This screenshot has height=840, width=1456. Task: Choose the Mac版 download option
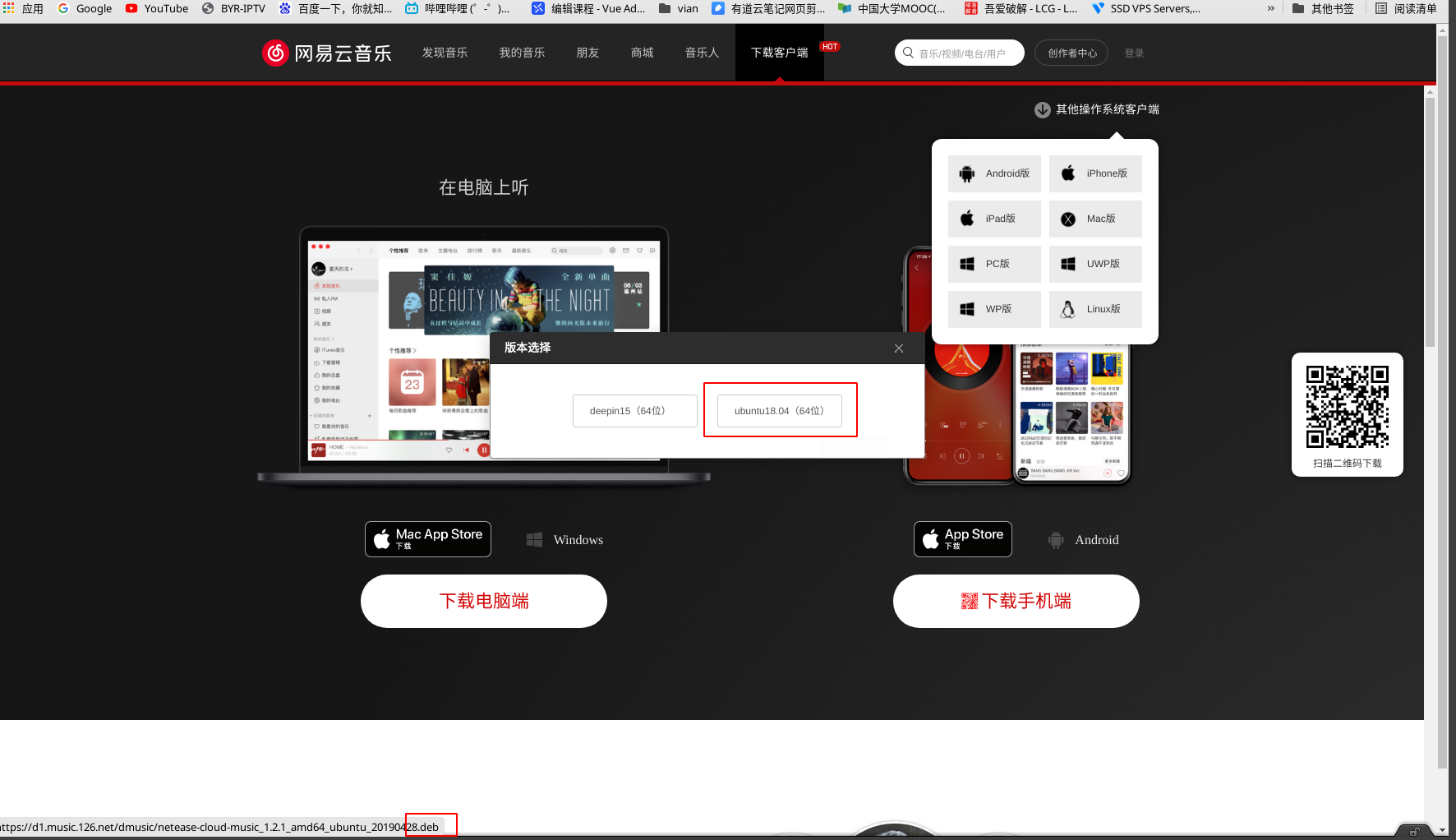click(1095, 219)
